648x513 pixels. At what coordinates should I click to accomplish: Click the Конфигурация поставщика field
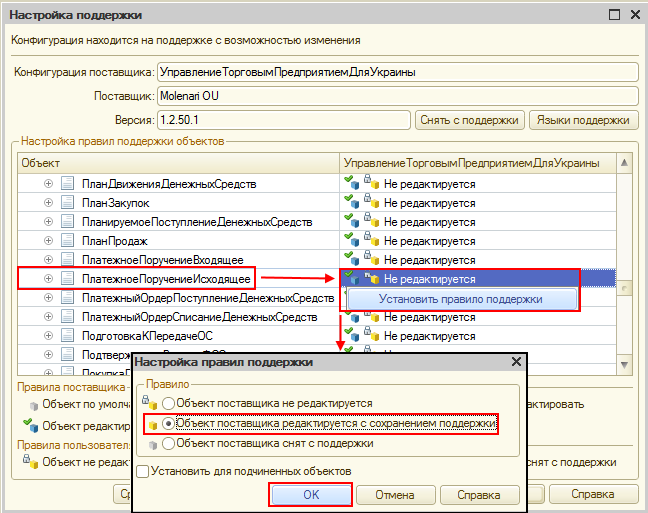point(398,72)
